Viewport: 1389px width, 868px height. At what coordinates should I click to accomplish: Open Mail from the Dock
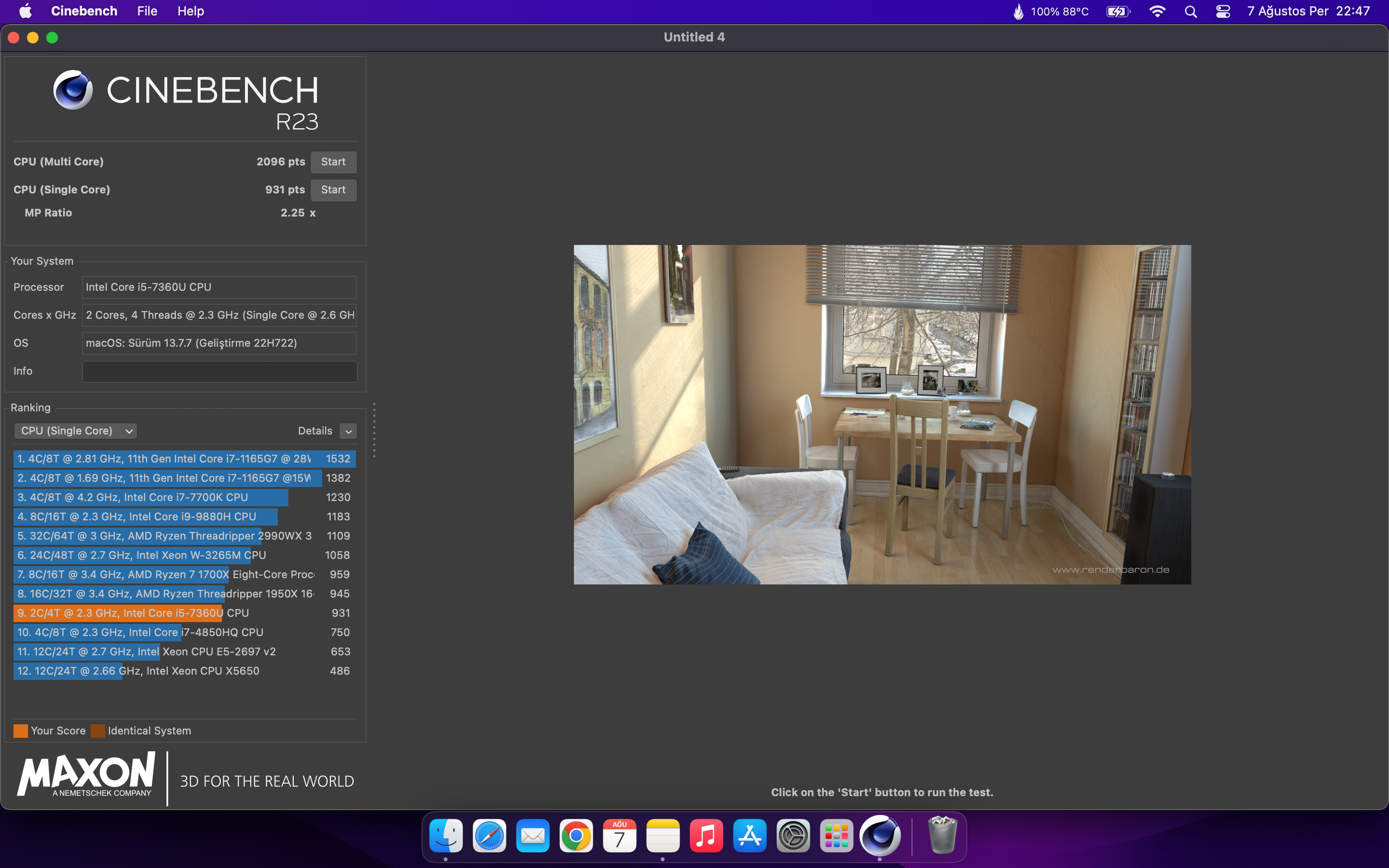pos(532,836)
